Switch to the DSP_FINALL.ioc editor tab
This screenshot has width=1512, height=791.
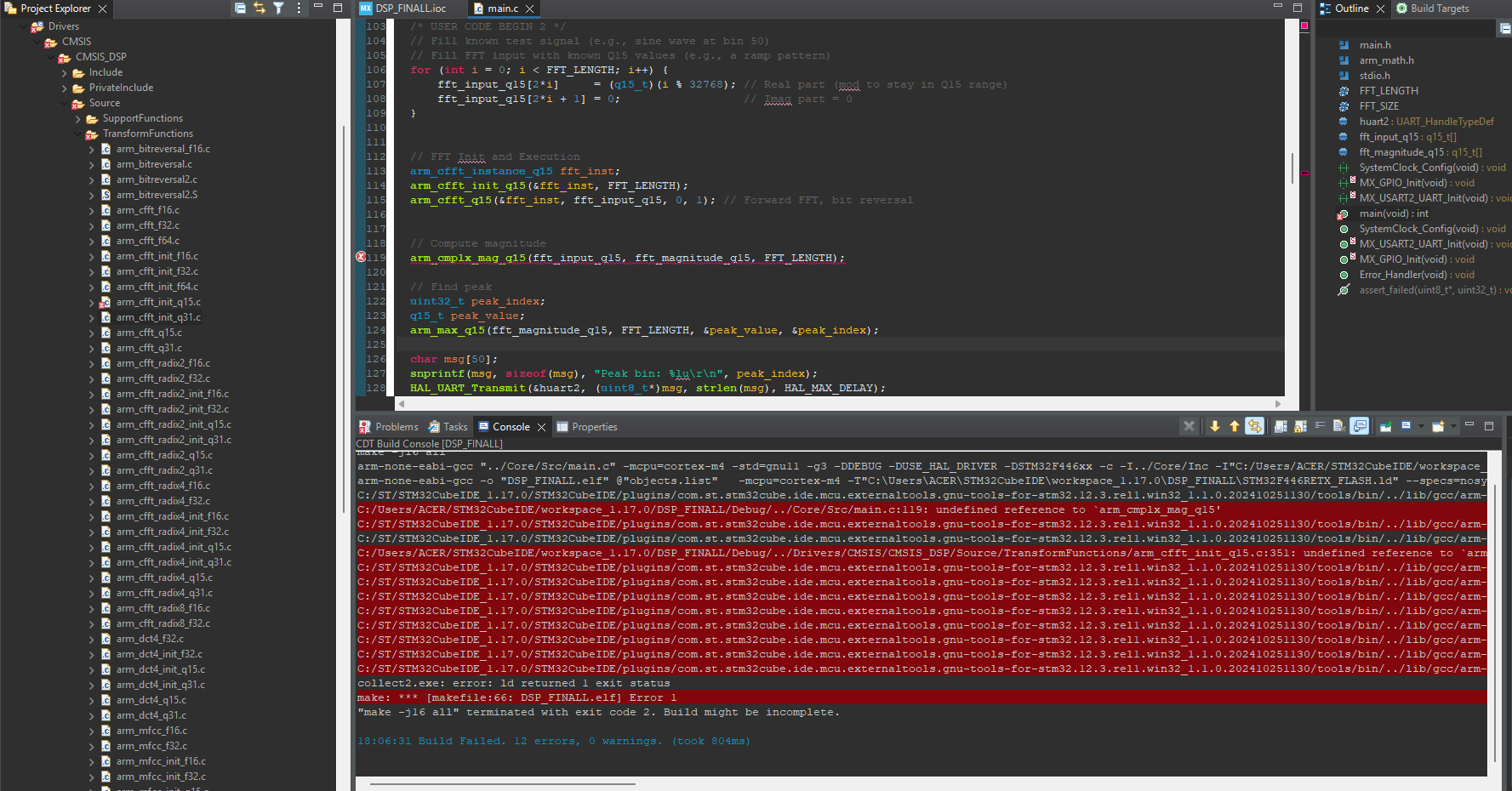click(403, 9)
